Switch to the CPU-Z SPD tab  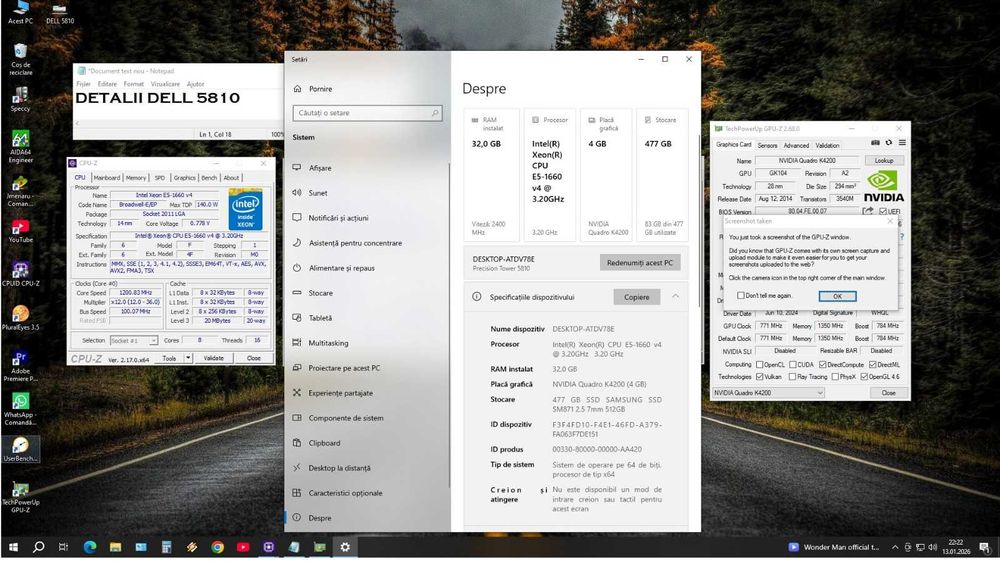[x=159, y=178]
